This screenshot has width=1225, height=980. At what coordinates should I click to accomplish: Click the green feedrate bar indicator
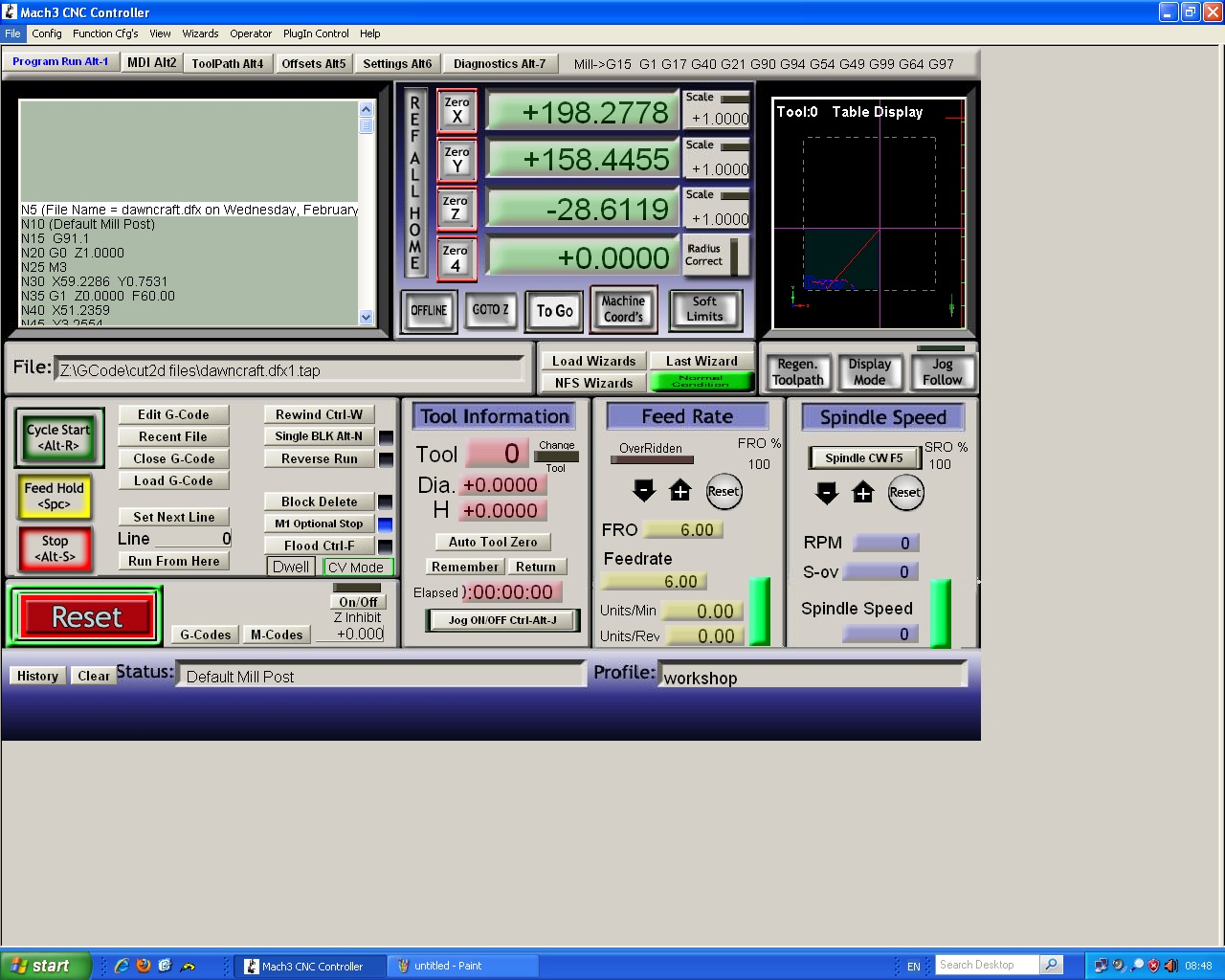click(760, 611)
